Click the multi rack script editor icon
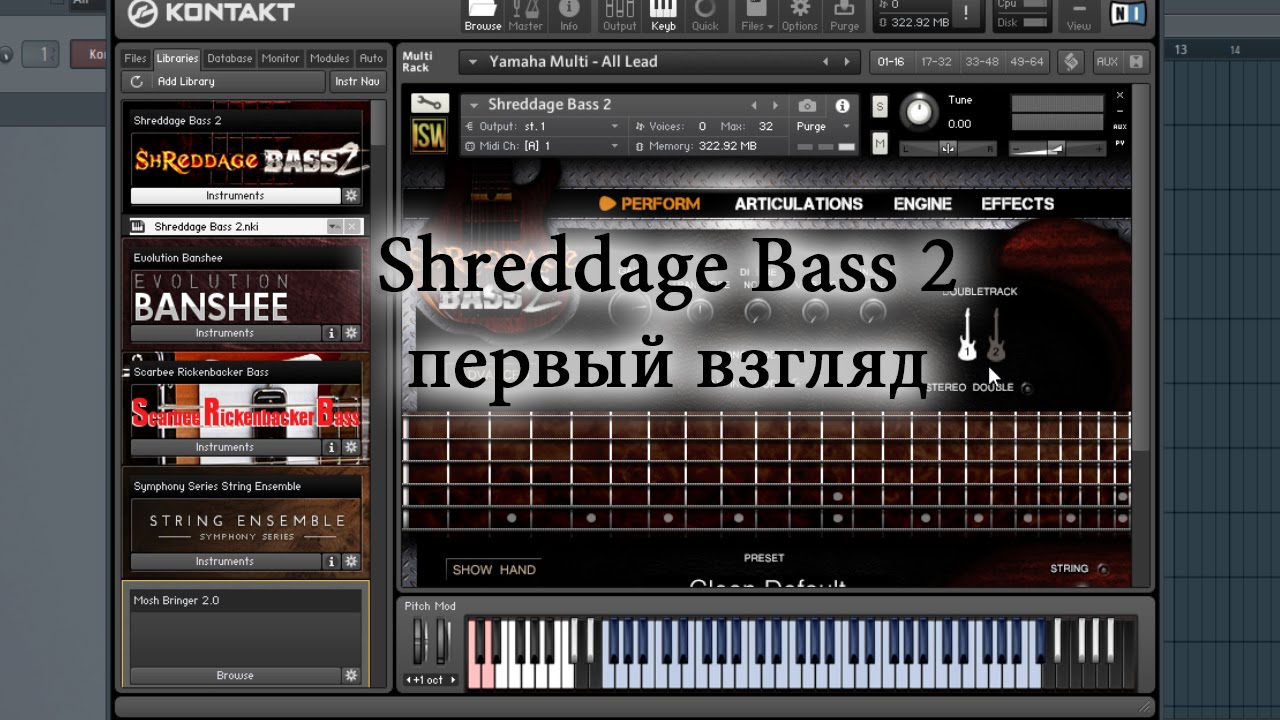Image resolution: width=1280 pixels, height=720 pixels. [1071, 62]
